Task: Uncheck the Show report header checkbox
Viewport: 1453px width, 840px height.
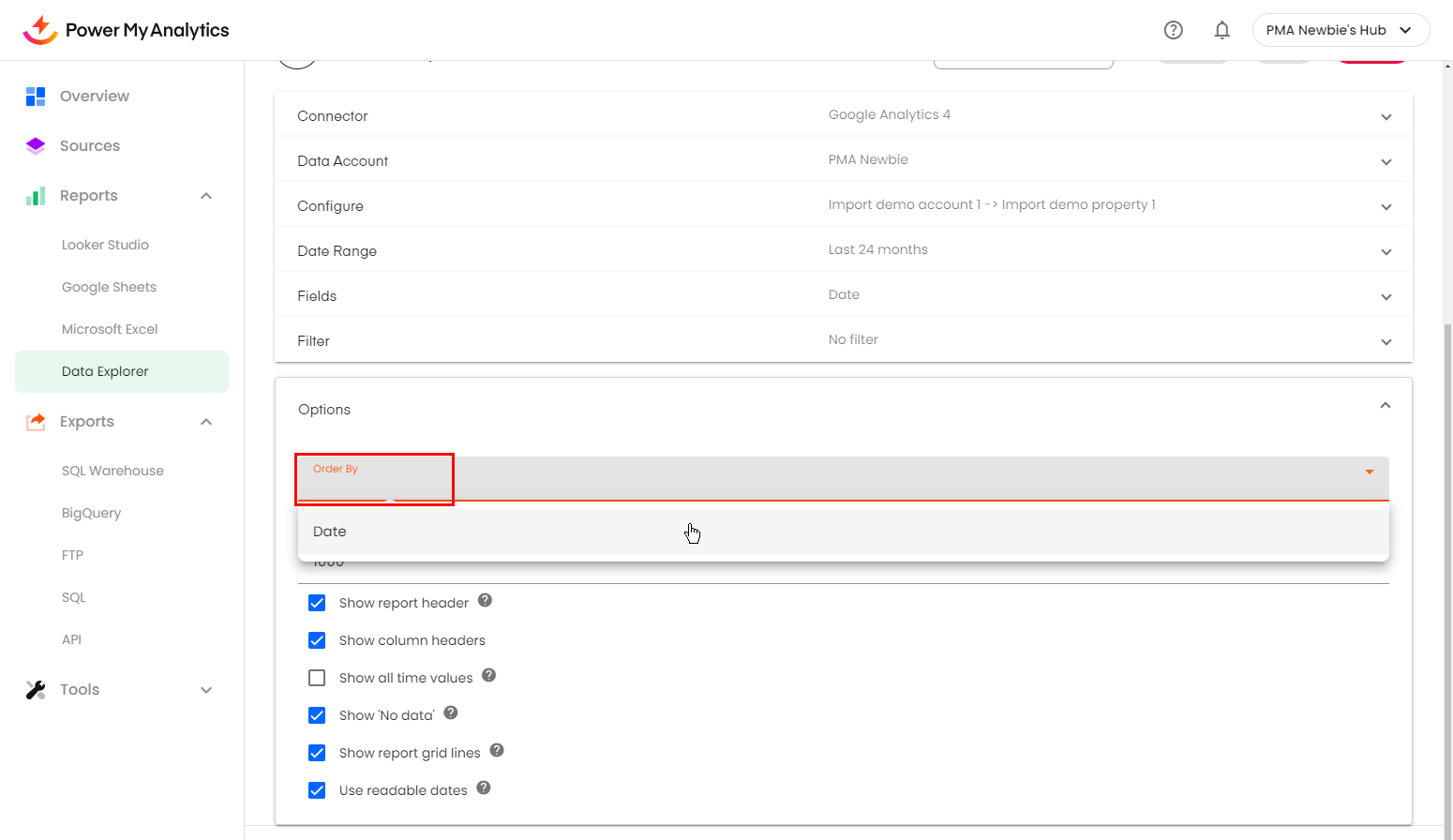Action: [317, 603]
